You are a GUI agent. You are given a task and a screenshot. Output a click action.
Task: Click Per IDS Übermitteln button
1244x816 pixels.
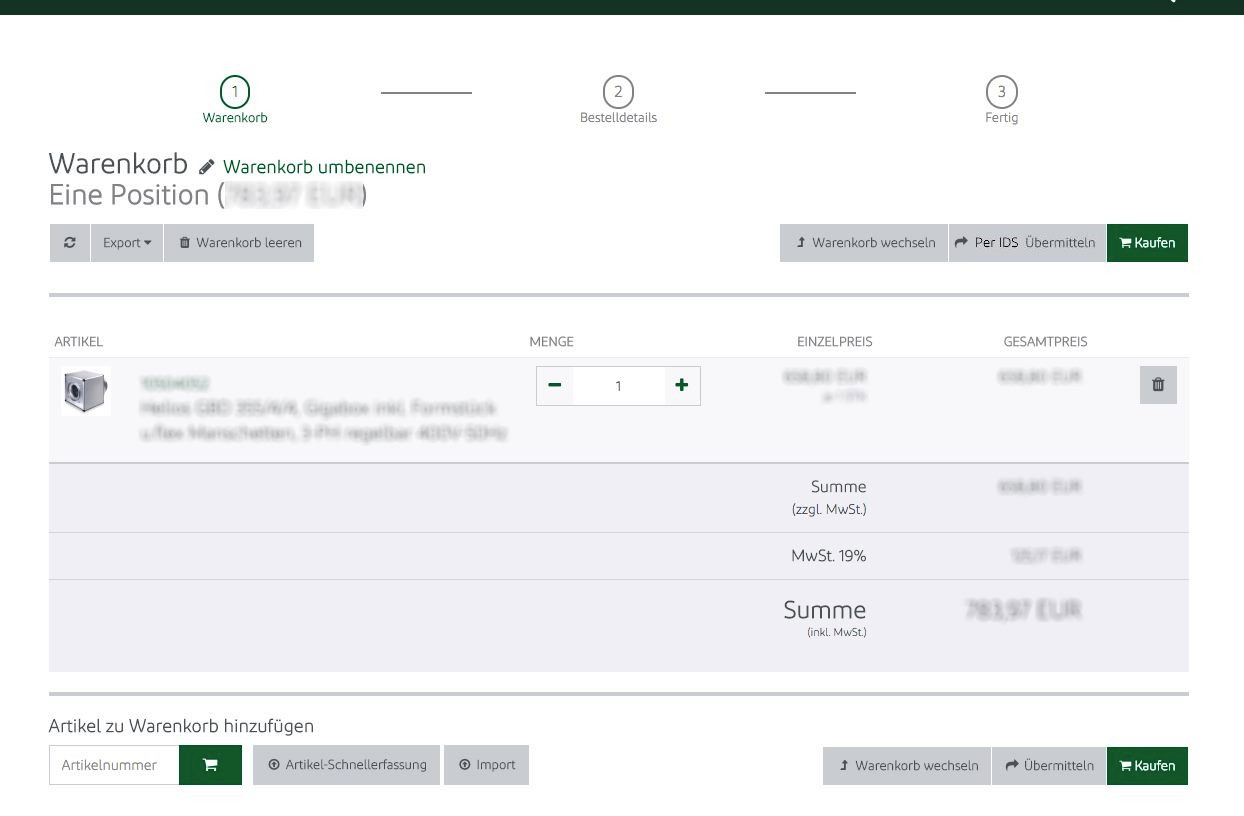click(1027, 243)
